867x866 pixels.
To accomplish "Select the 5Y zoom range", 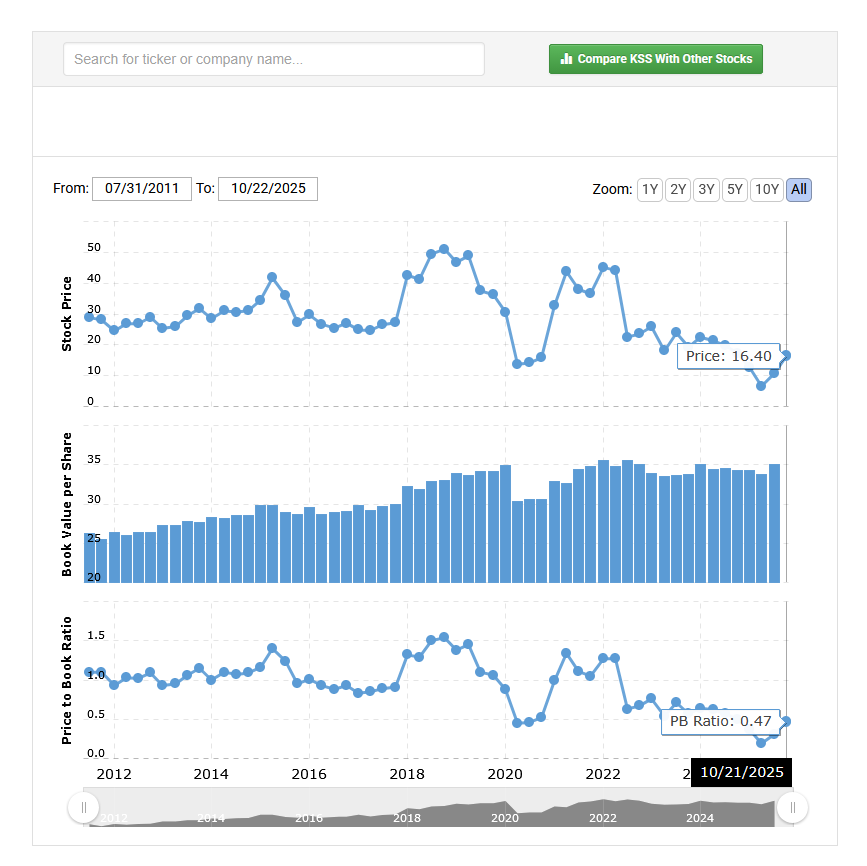I will pos(734,190).
